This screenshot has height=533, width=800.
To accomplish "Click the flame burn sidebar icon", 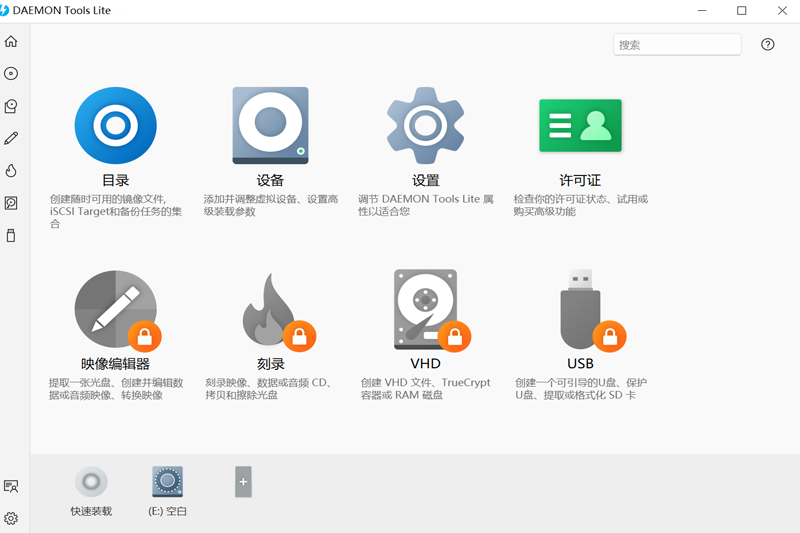I will click(x=11, y=171).
